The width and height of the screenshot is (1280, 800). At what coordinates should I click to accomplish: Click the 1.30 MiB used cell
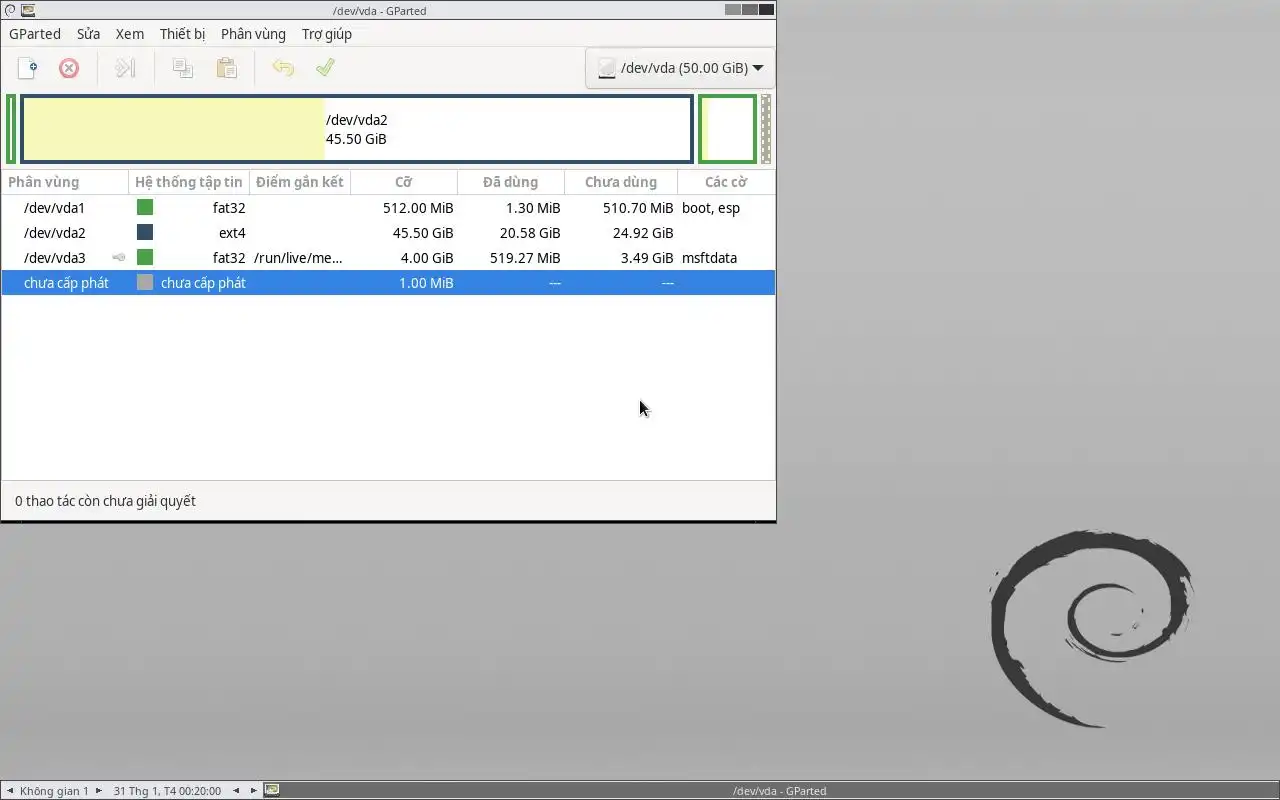click(x=533, y=208)
